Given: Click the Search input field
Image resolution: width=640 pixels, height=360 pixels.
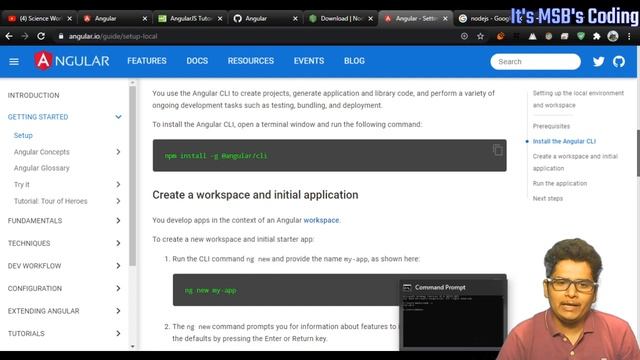Looking at the screenshot, I should coord(536,62).
